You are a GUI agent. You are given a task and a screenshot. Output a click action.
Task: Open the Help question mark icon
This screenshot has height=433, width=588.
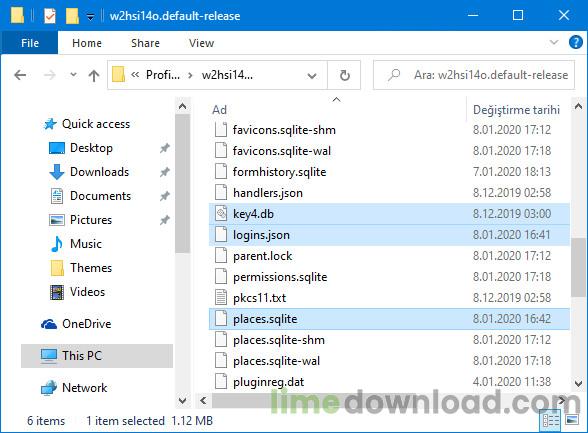[576, 42]
